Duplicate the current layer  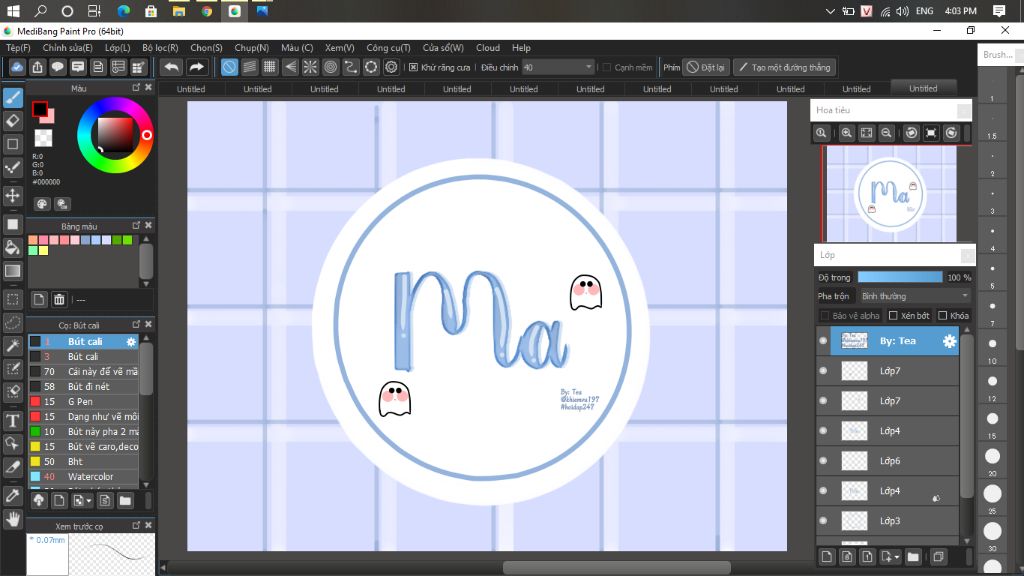pos(938,557)
